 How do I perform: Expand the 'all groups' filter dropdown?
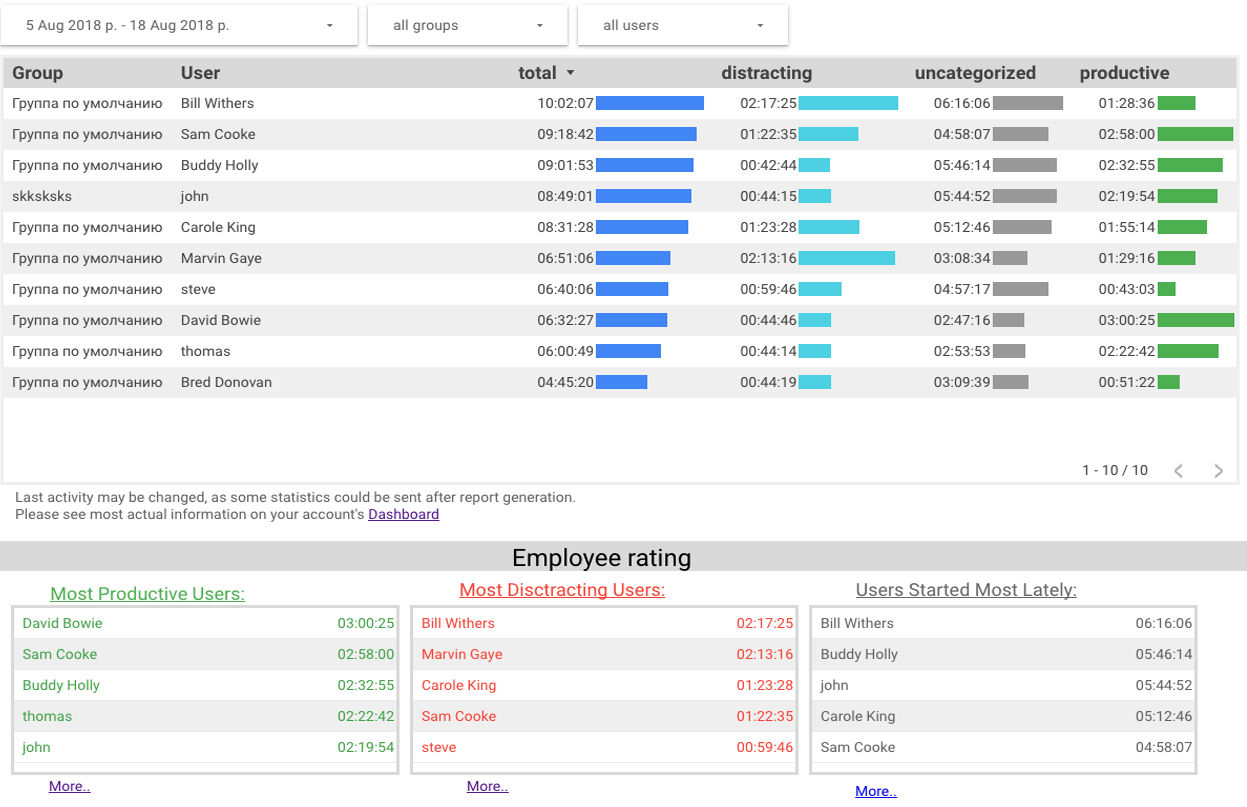click(466, 24)
